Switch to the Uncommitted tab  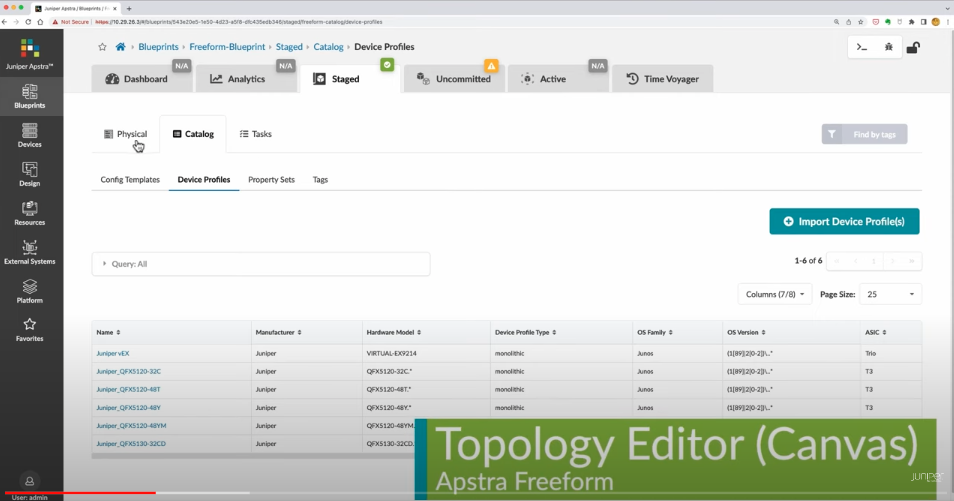click(455, 79)
